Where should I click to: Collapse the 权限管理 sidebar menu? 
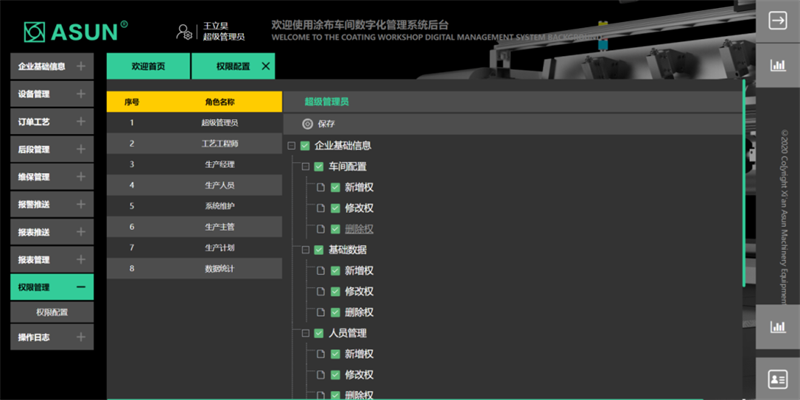pos(81,287)
